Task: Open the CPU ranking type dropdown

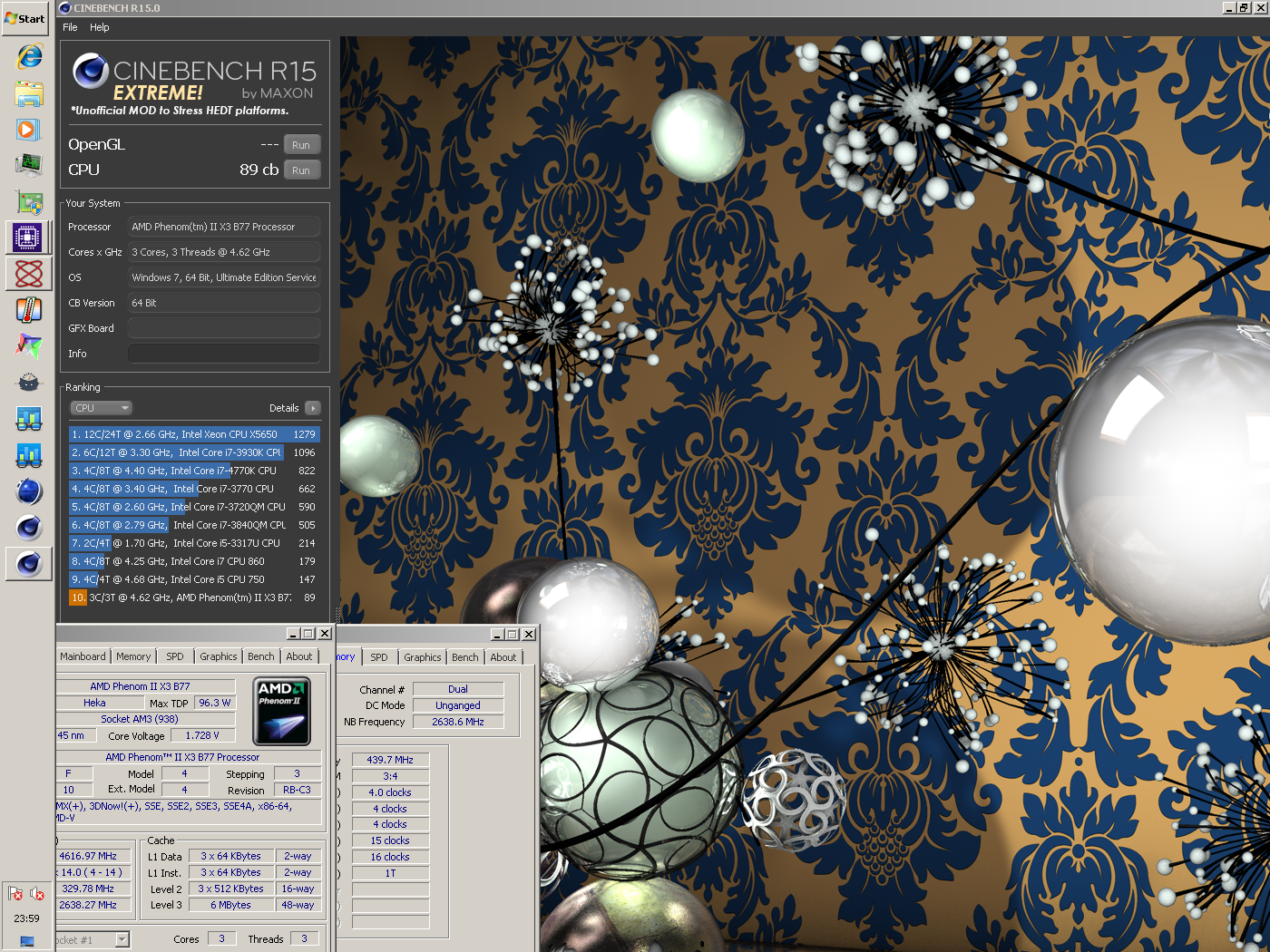Action: click(x=102, y=408)
